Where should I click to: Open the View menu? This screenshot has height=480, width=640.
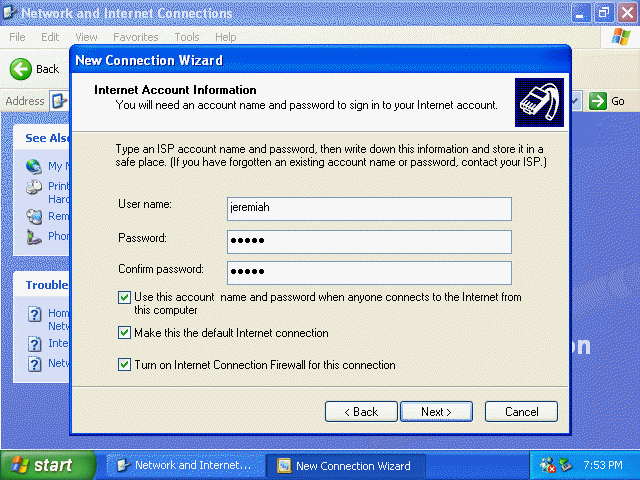[x=86, y=37]
